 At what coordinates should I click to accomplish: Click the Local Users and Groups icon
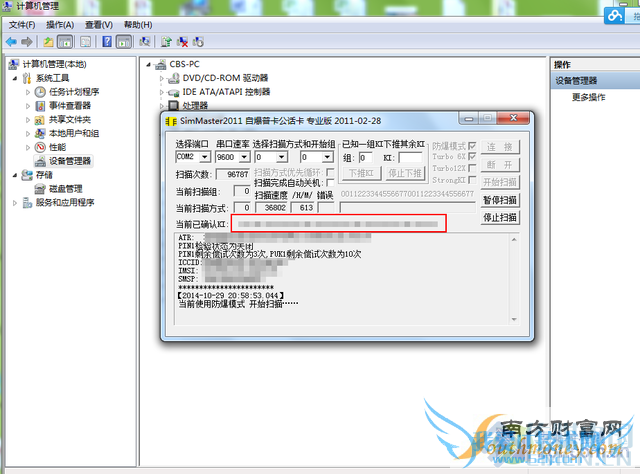click(x=40, y=134)
